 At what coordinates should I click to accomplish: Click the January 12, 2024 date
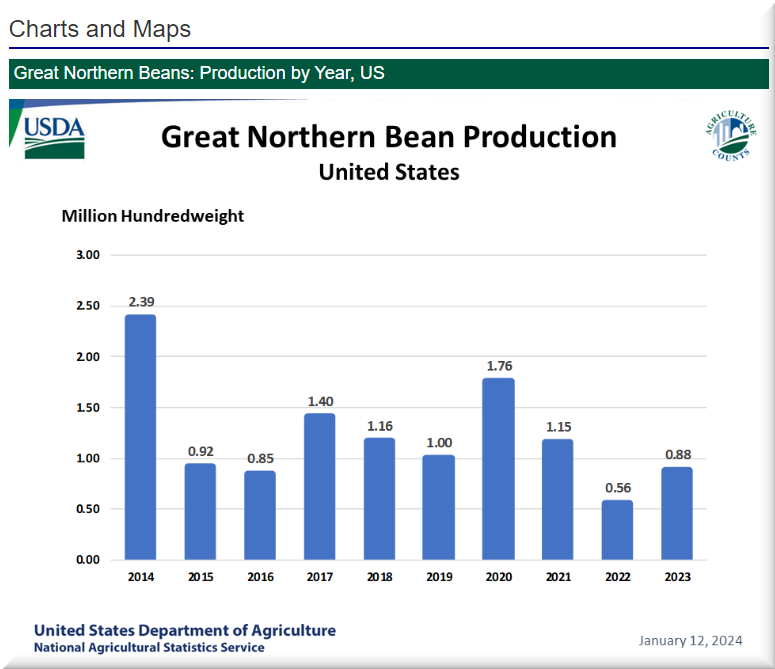tap(692, 639)
